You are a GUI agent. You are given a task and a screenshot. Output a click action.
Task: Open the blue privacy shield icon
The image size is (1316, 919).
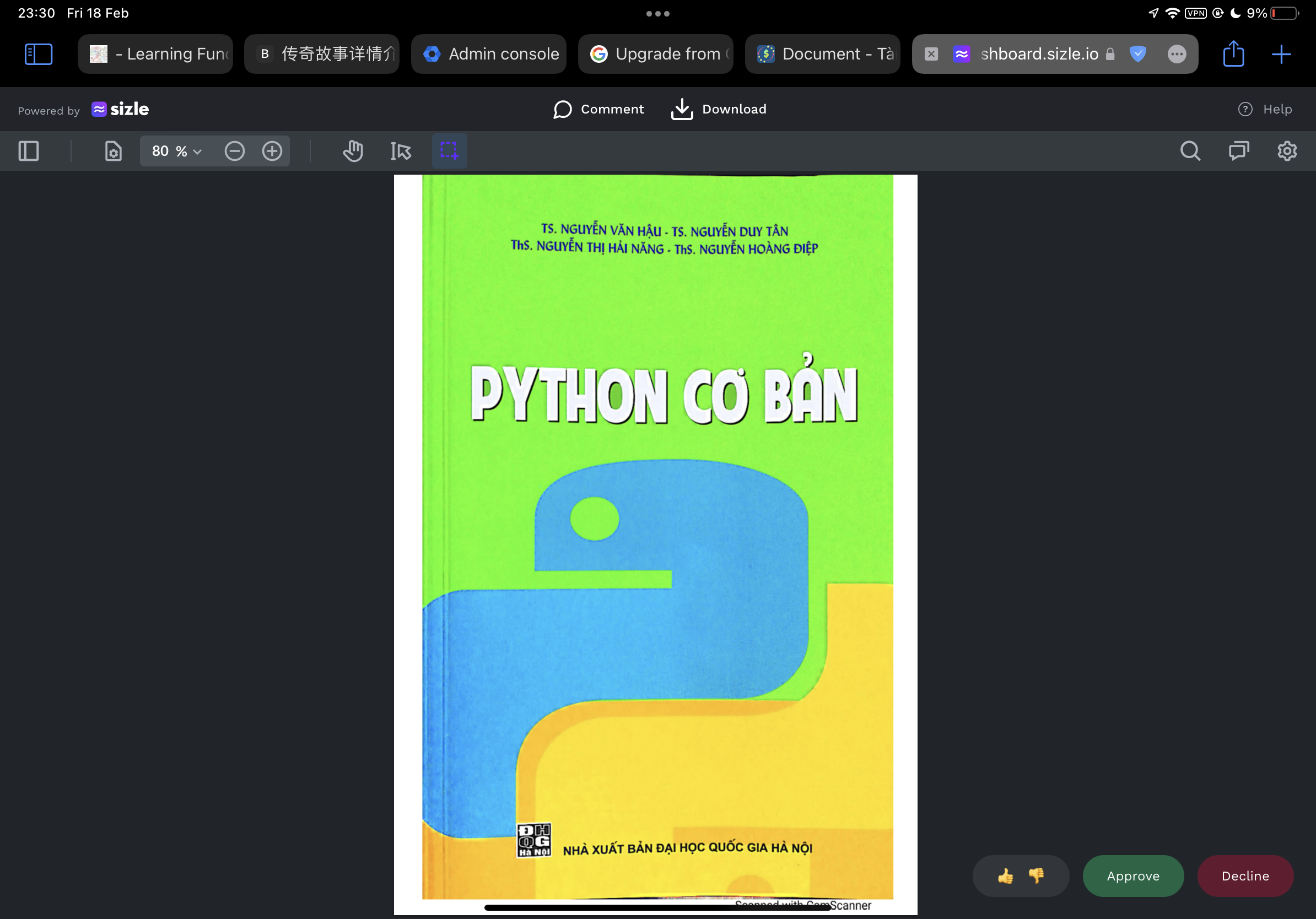pyautogui.click(x=1138, y=54)
